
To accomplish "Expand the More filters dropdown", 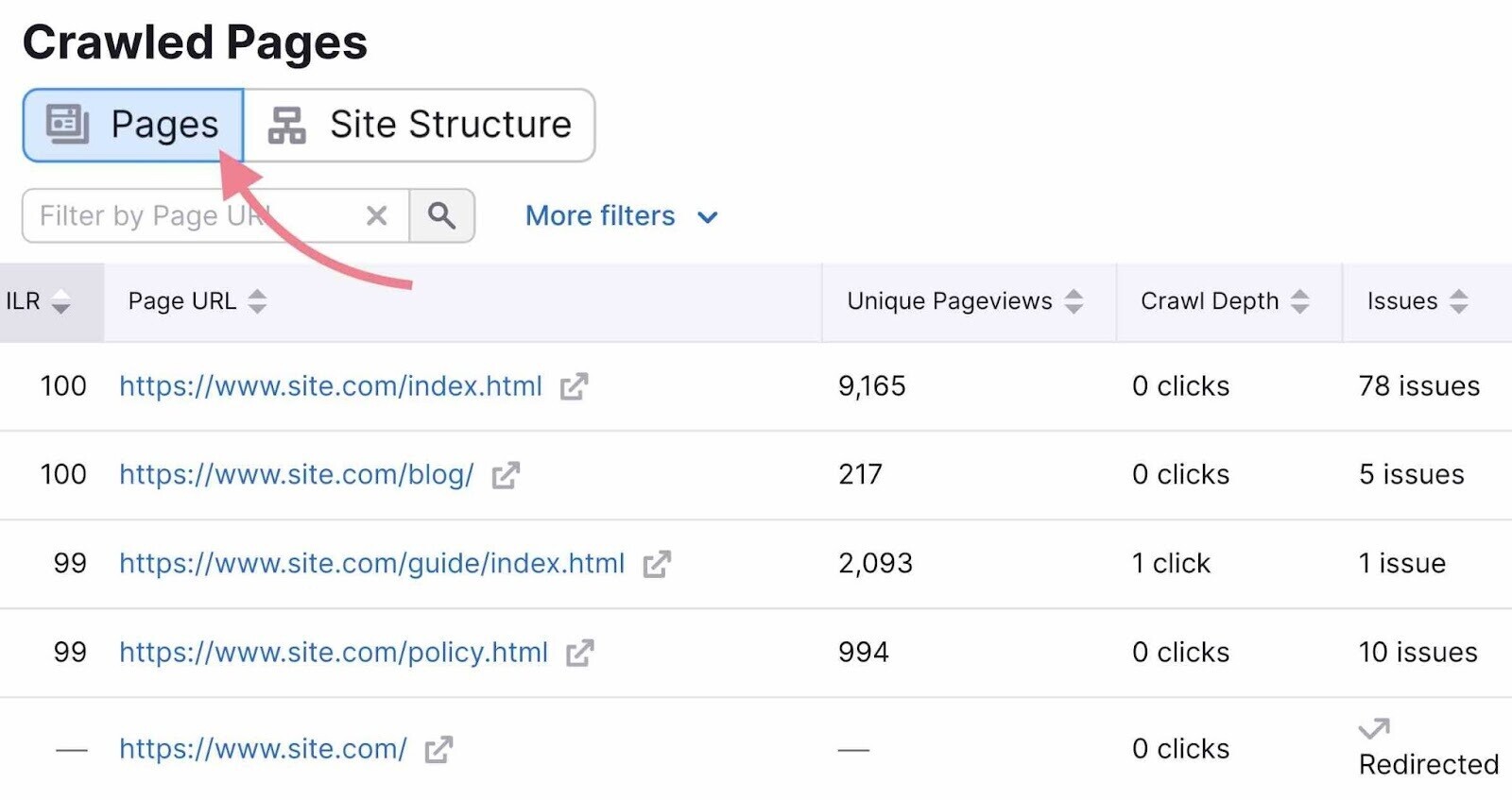I will (x=621, y=216).
